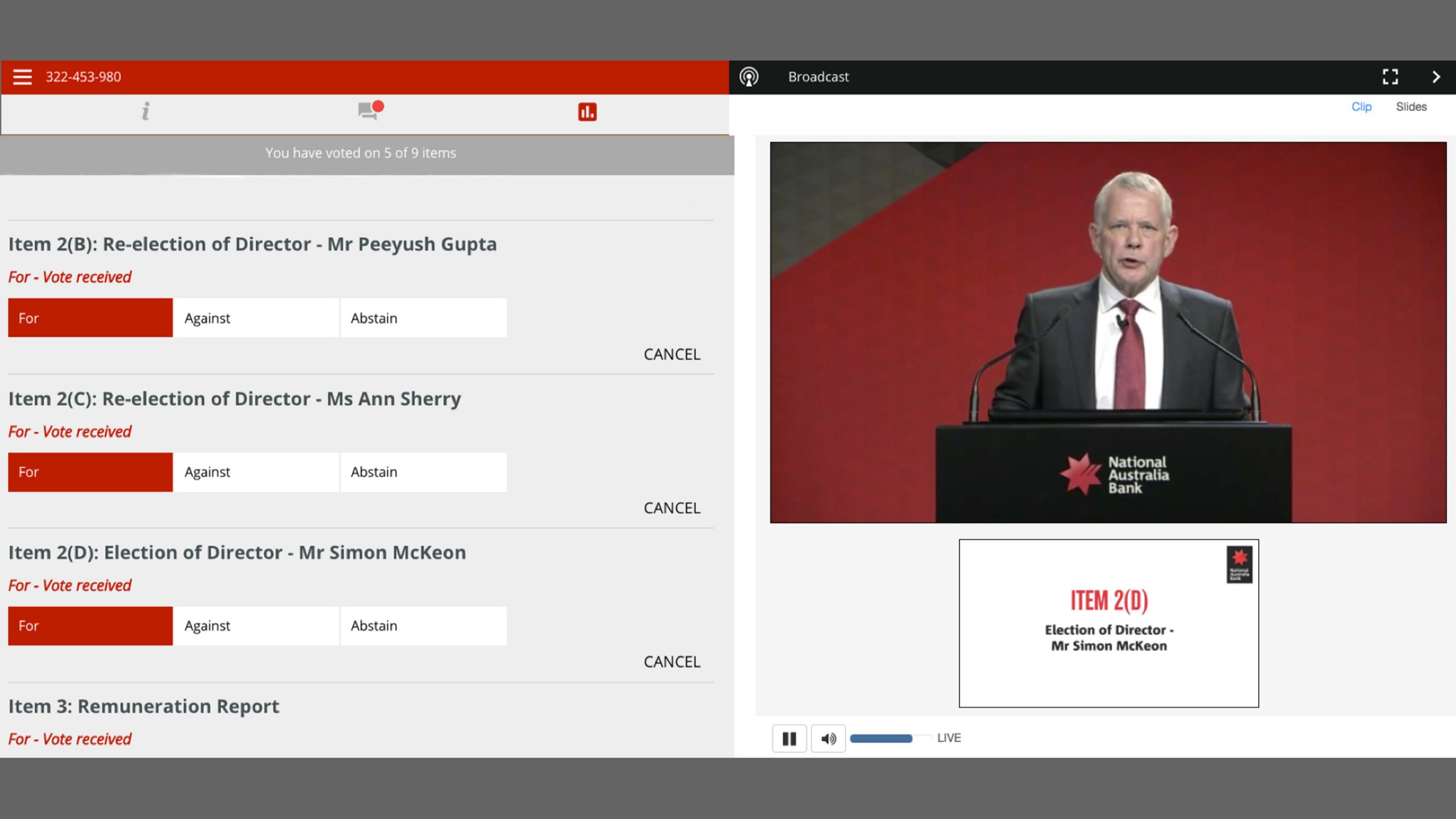The image size is (1456, 819).
Task: Vote Against for Item 2(D) Simon McKeon
Action: click(256, 626)
